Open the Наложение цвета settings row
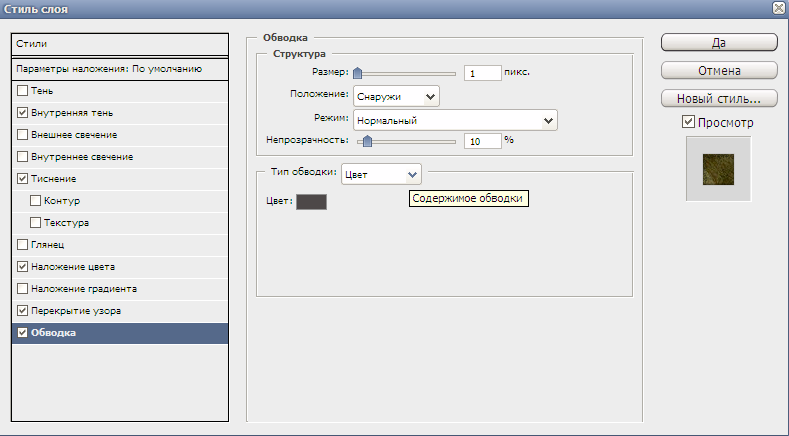The width and height of the screenshot is (789, 436). pyautogui.click(x=120, y=267)
